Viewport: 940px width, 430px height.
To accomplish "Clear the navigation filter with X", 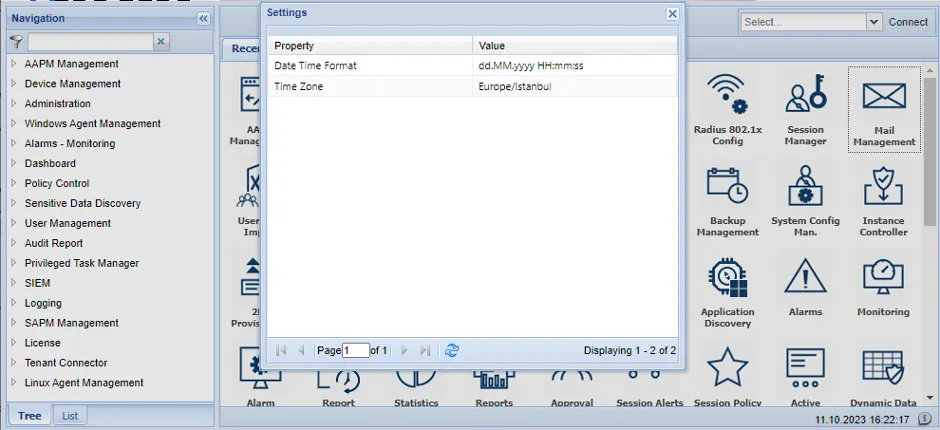I will (x=161, y=41).
